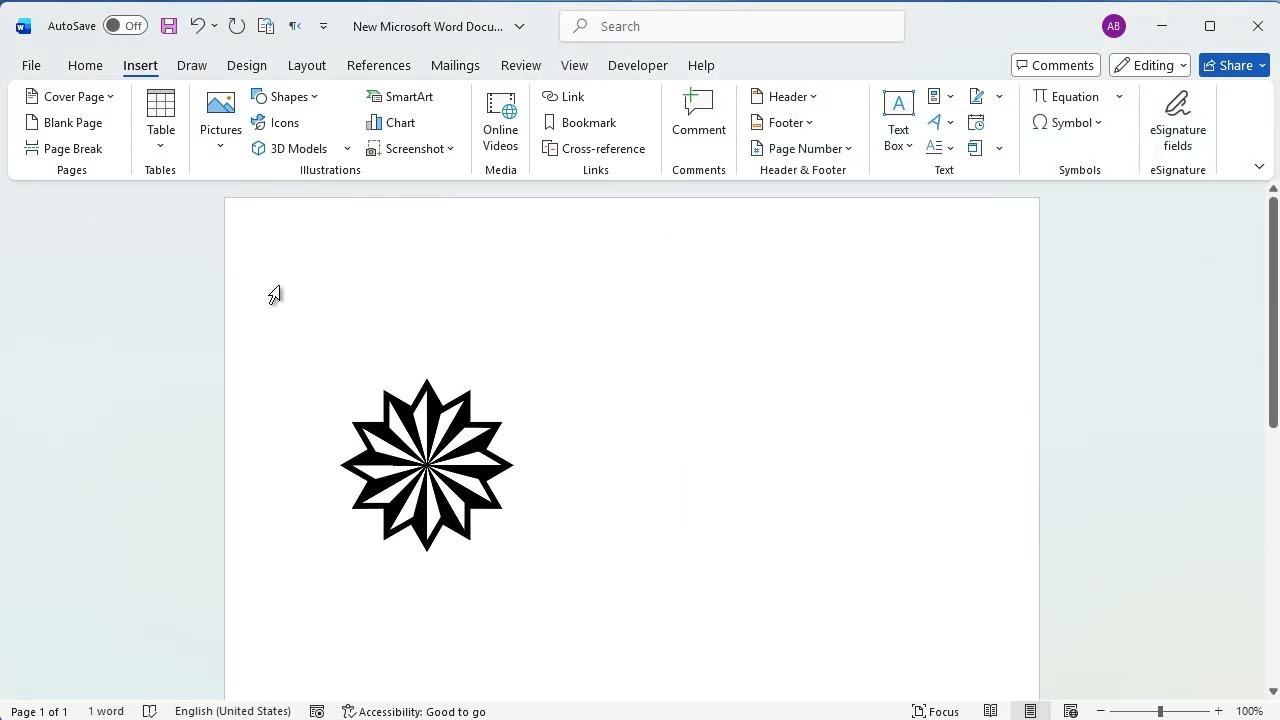Insert a Blank Page

63,122
